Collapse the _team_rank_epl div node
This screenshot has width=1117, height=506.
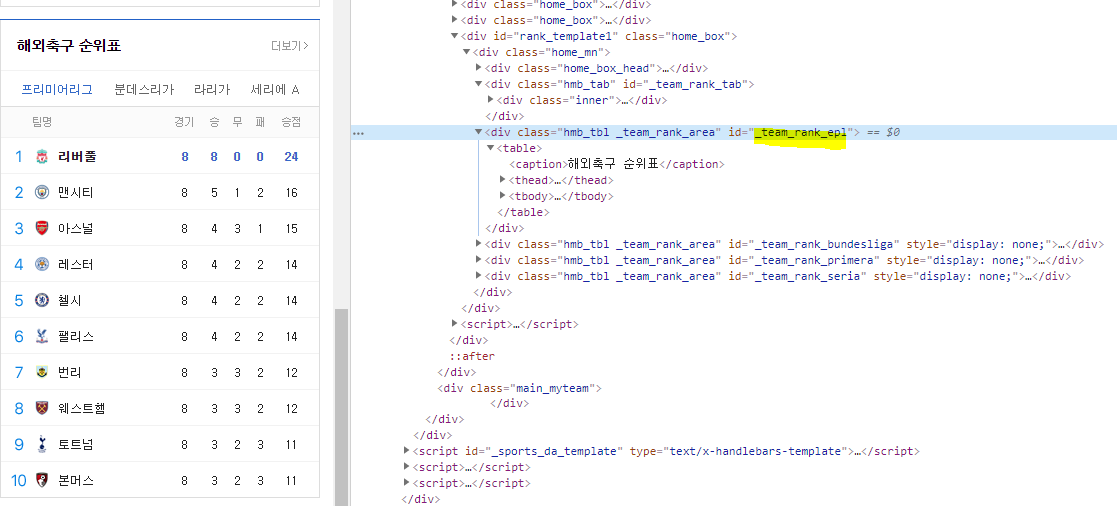pos(479,132)
